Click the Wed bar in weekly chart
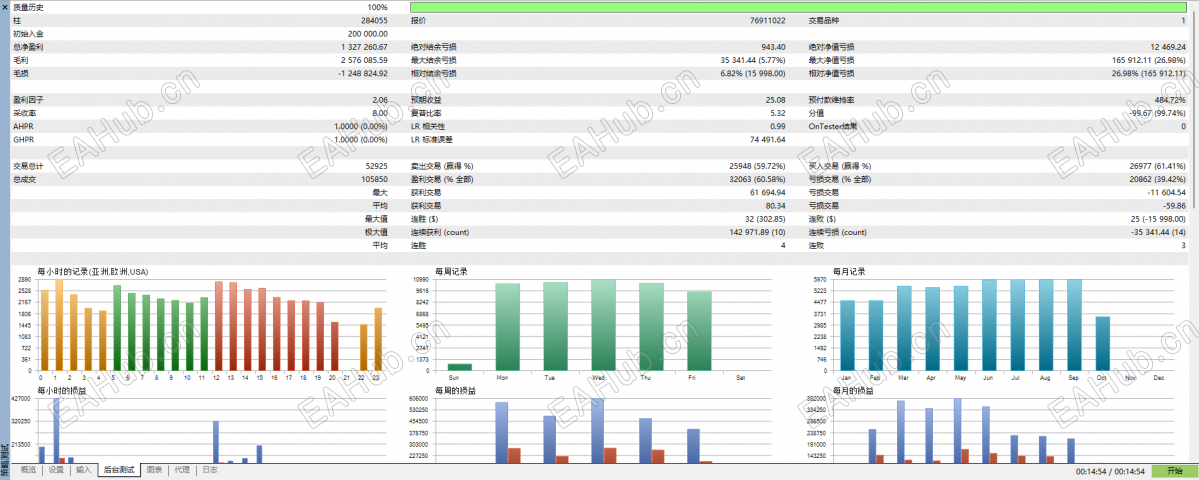The height and width of the screenshot is (480, 1199). 603,325
